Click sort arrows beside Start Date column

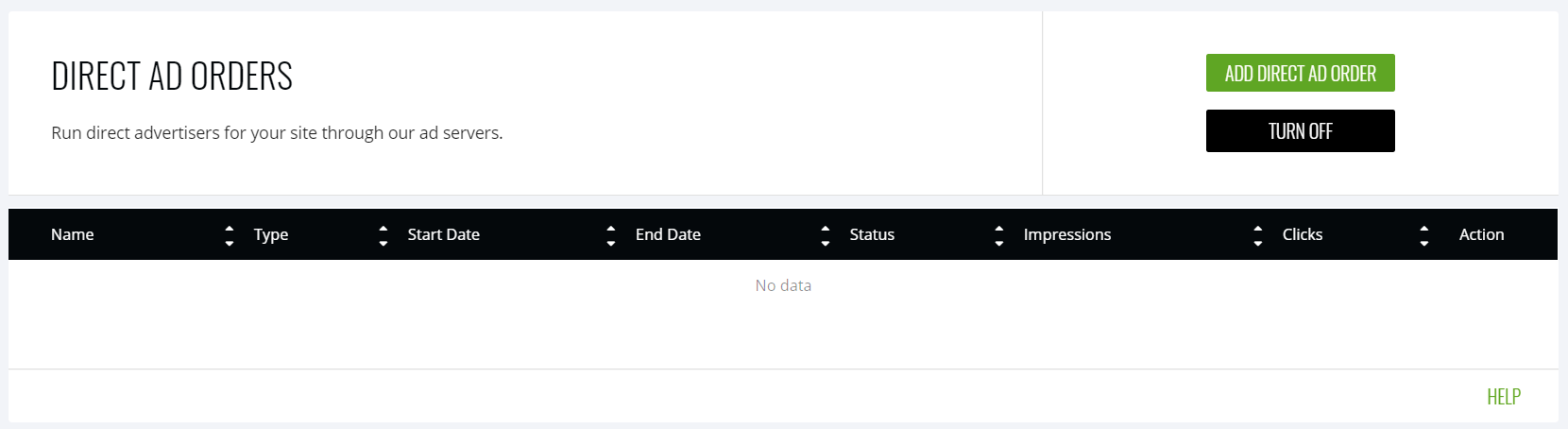611,235
